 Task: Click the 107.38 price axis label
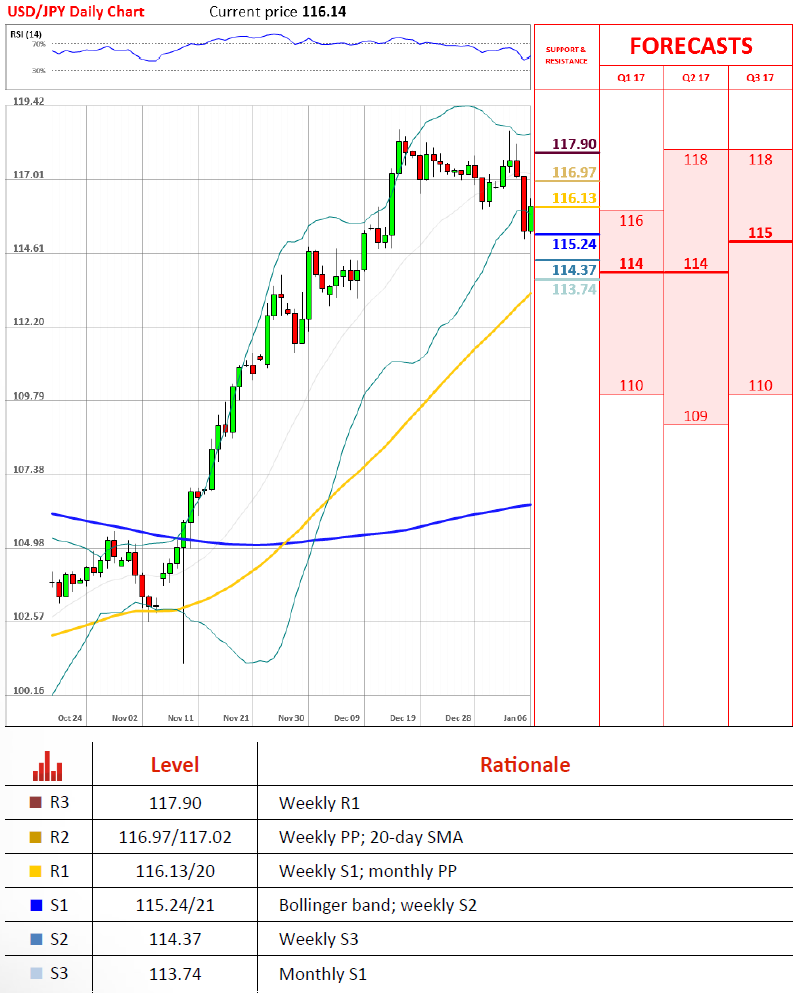pos(28,469)
